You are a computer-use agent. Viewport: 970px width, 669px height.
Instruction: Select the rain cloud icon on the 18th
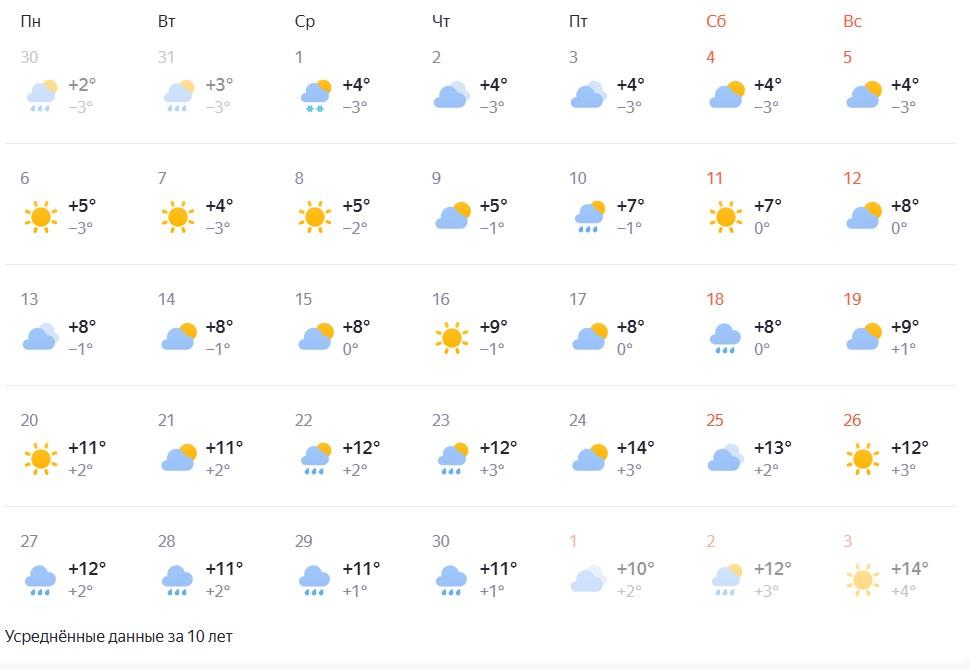tap(726, 337)
